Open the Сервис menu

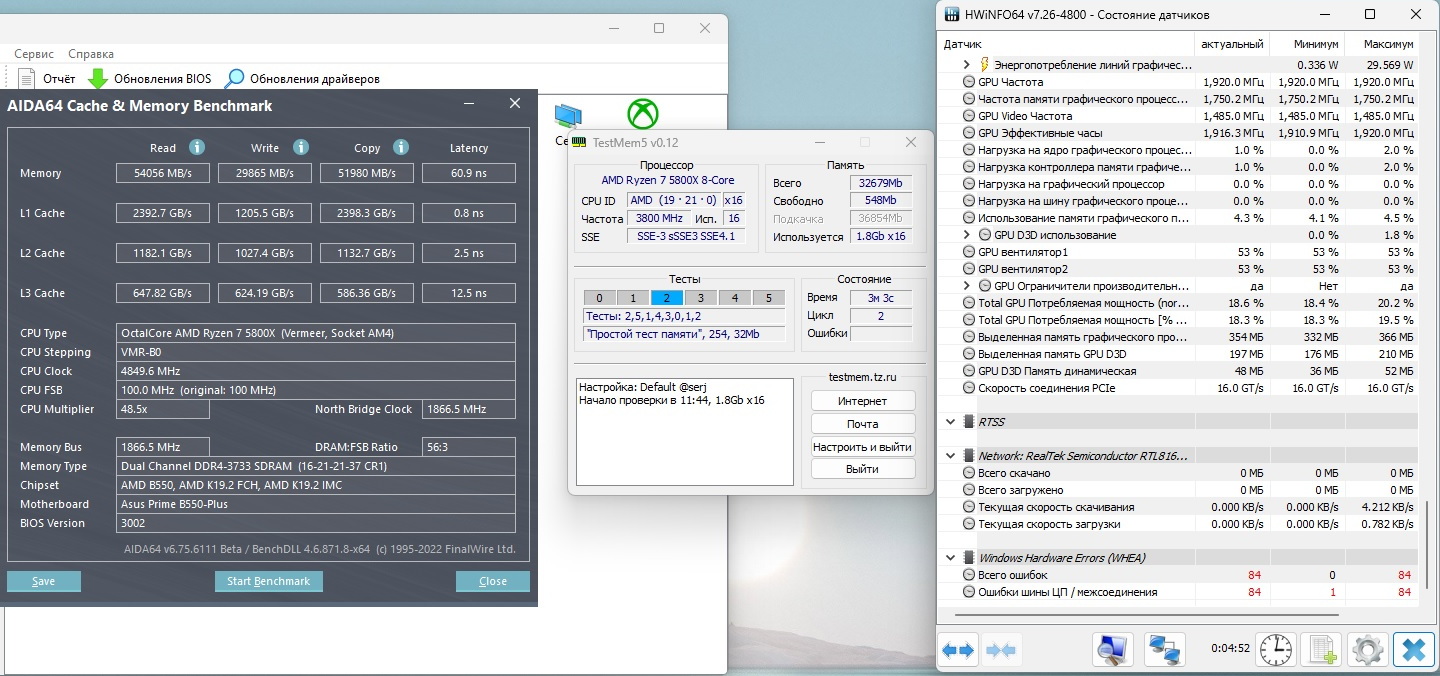(34, 54)
